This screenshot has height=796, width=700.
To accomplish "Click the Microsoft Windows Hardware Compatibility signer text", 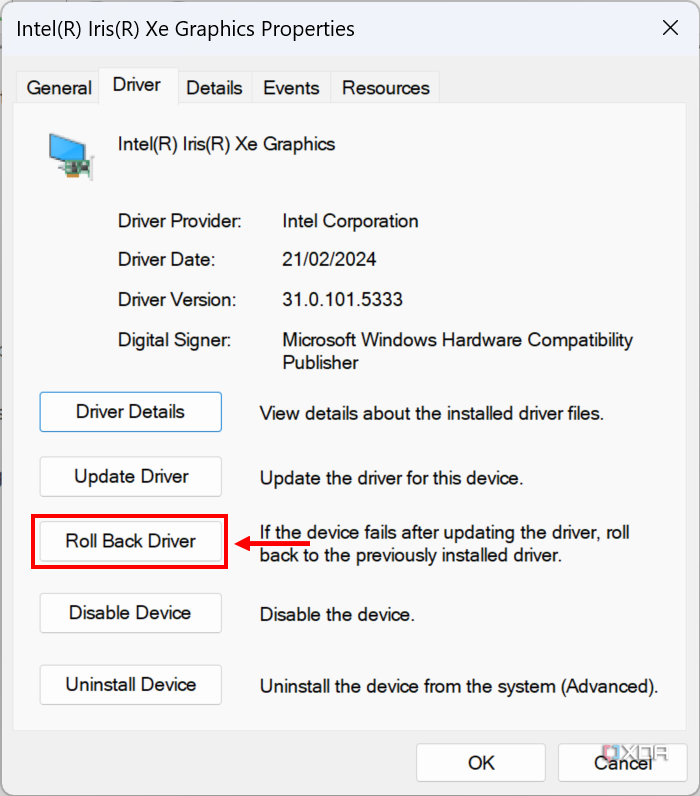I will pos(457,351).
